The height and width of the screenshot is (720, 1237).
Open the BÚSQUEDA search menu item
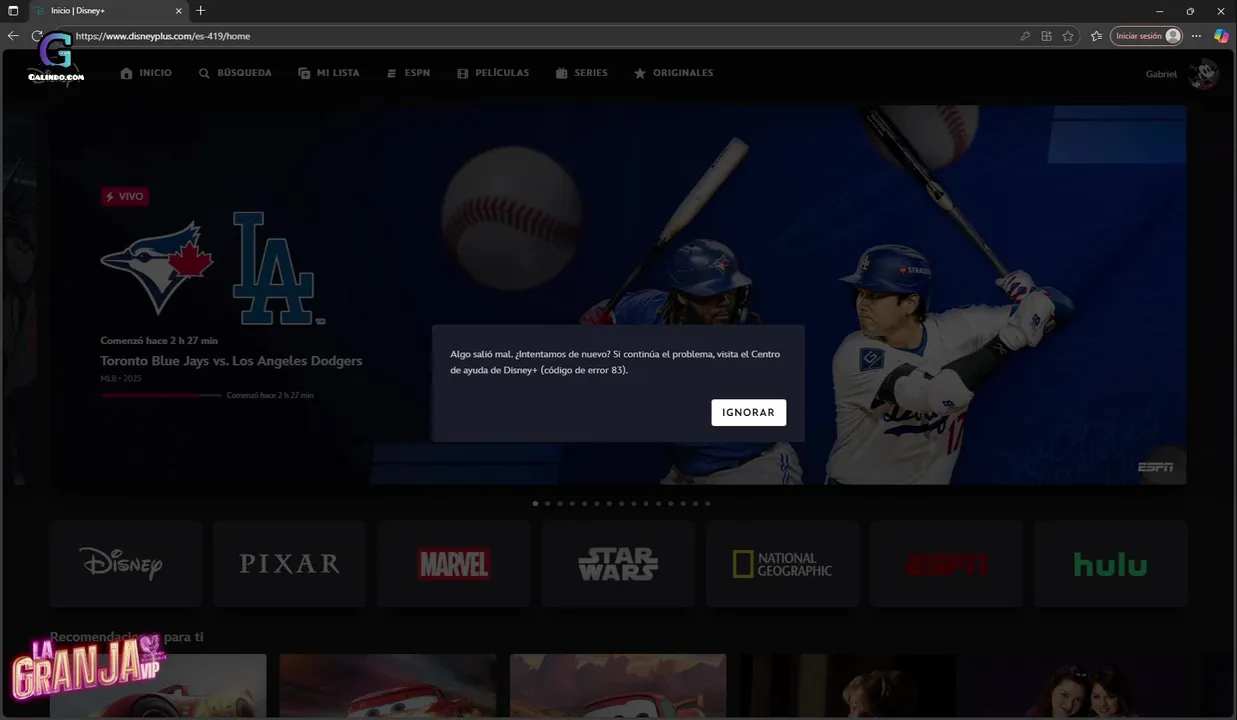[235, 73]
